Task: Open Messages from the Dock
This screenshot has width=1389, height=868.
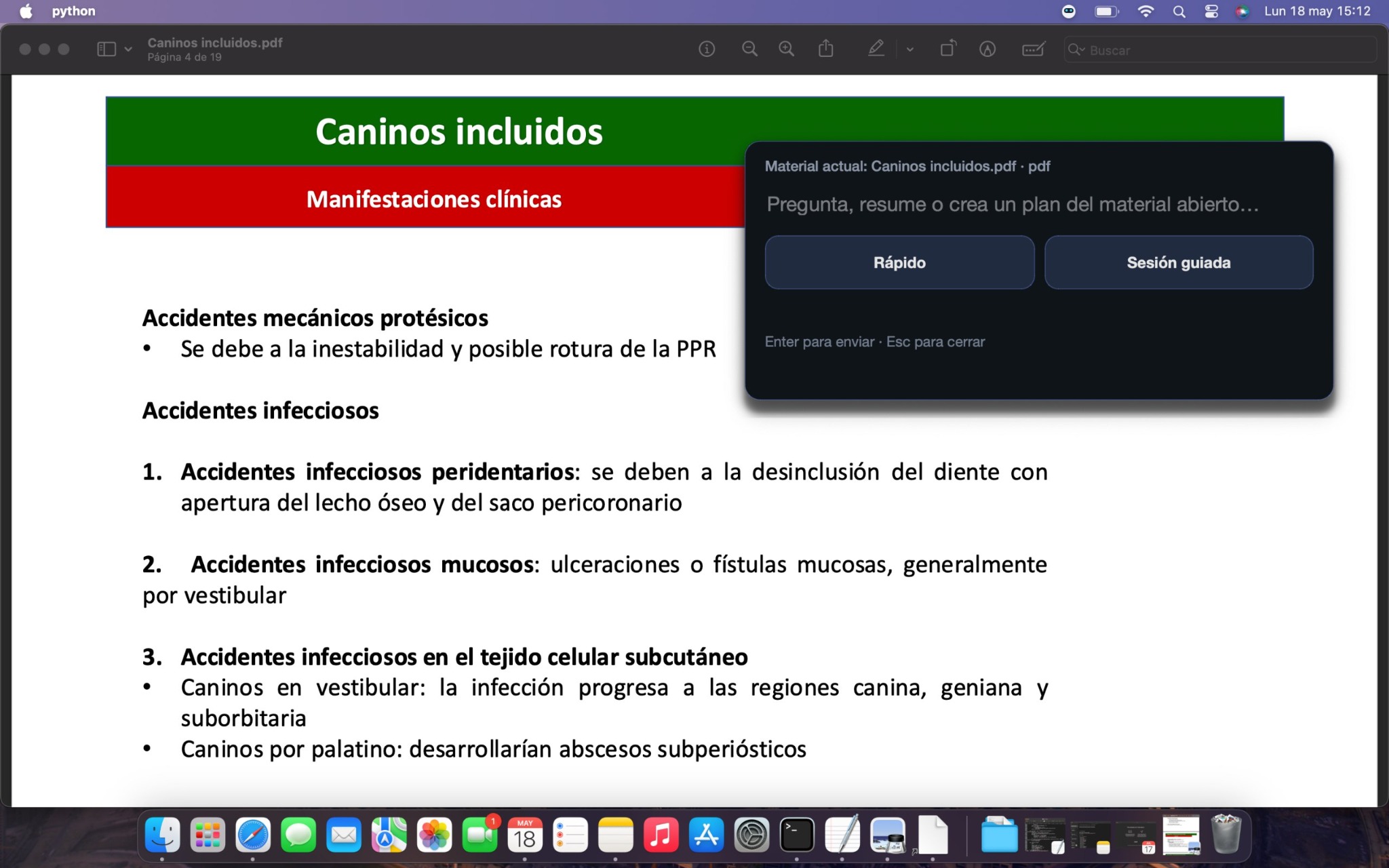Action: (298, 834)
